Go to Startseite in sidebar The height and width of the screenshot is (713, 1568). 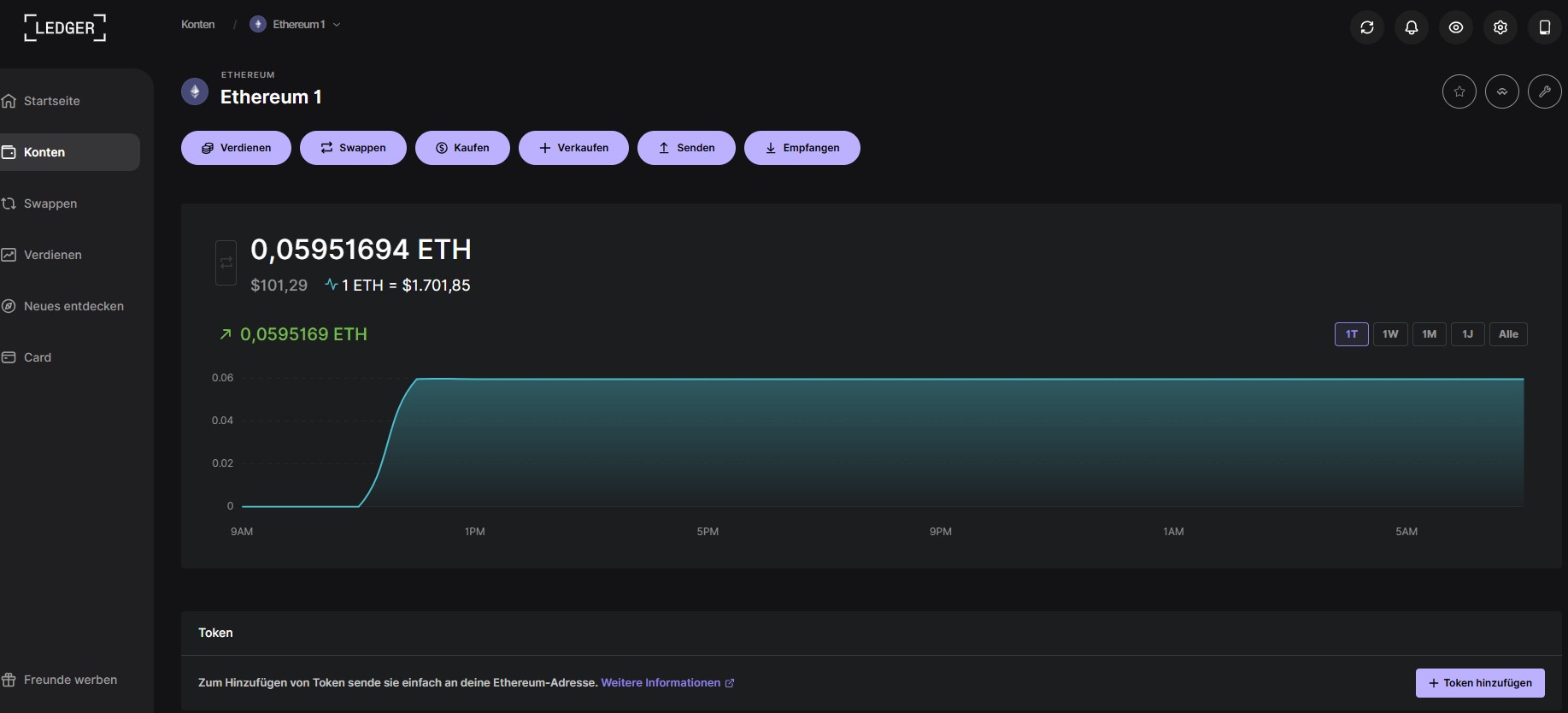70,101
